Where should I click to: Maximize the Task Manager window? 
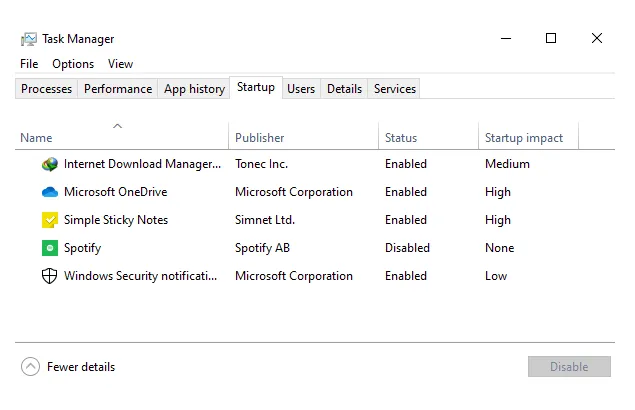[551, 38]
